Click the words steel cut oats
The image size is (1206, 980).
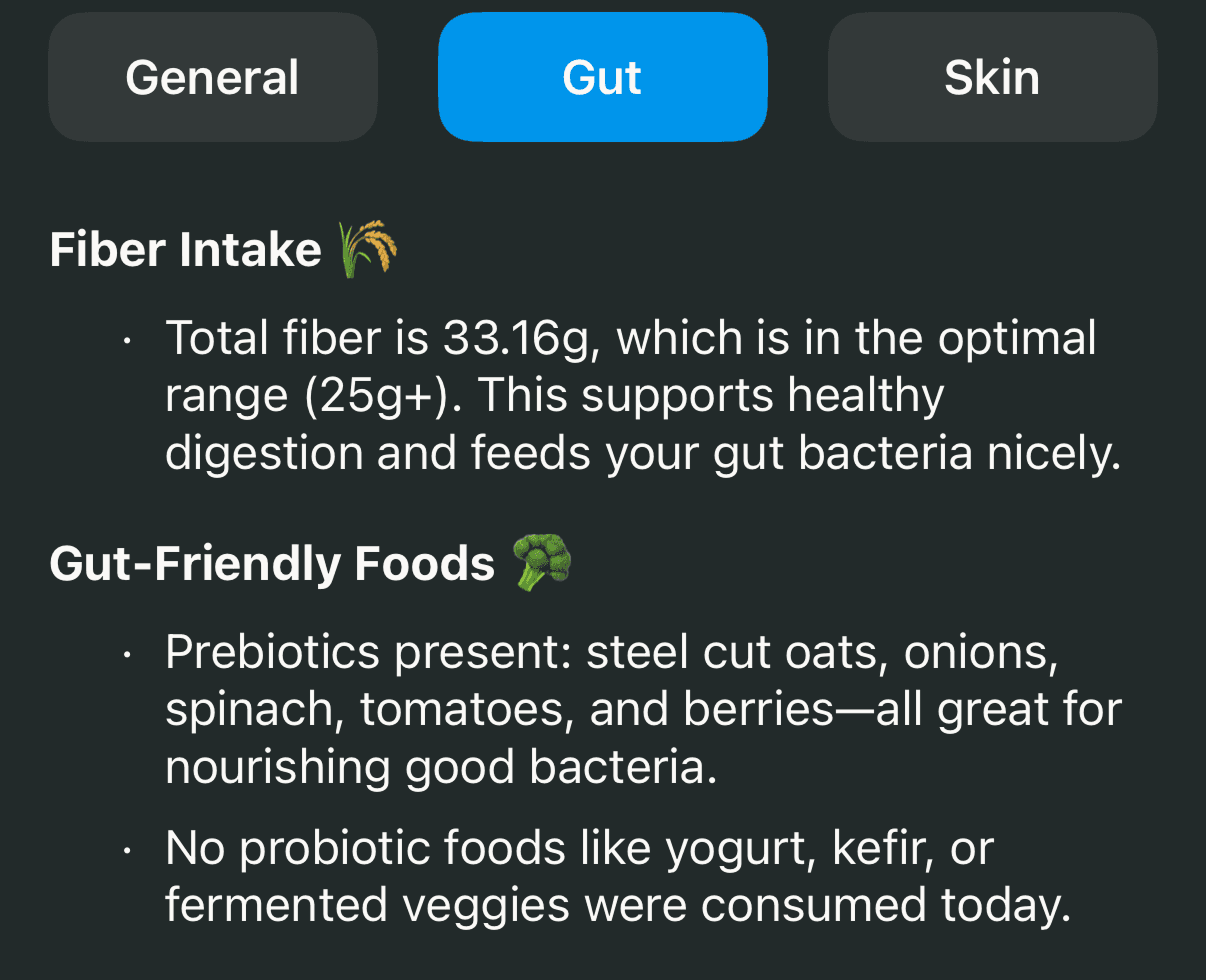click(x=738, y=652)
